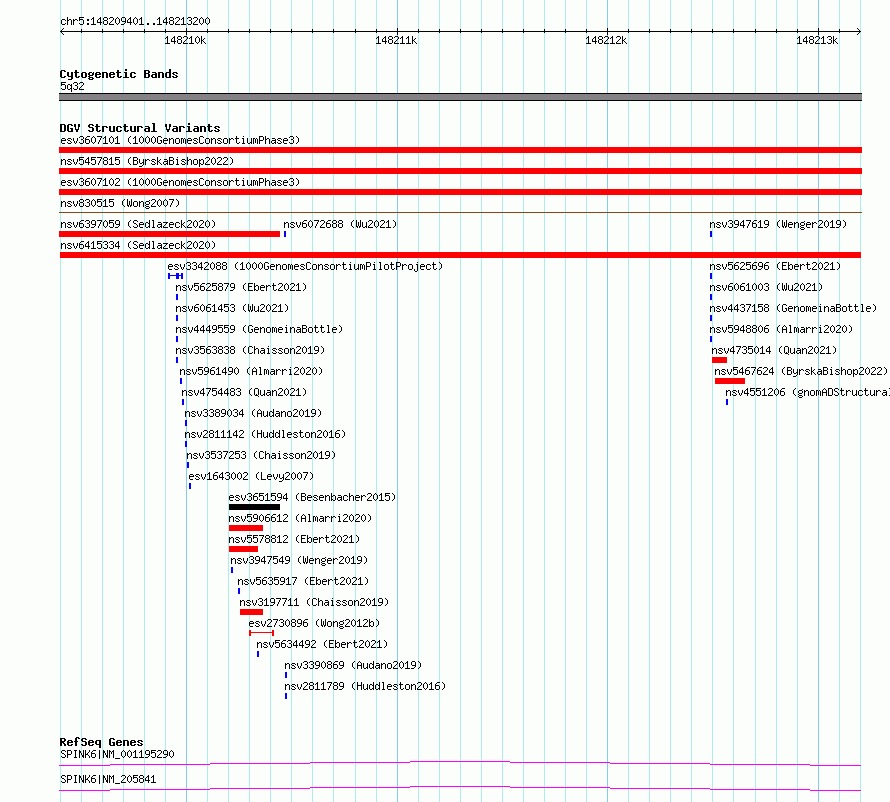Image resolution: width=890 pixels, height=802 pixels.
Task: Click esv3342088 1000GenomesConsortiumPilotProject label
Action: tap(305, 266)
